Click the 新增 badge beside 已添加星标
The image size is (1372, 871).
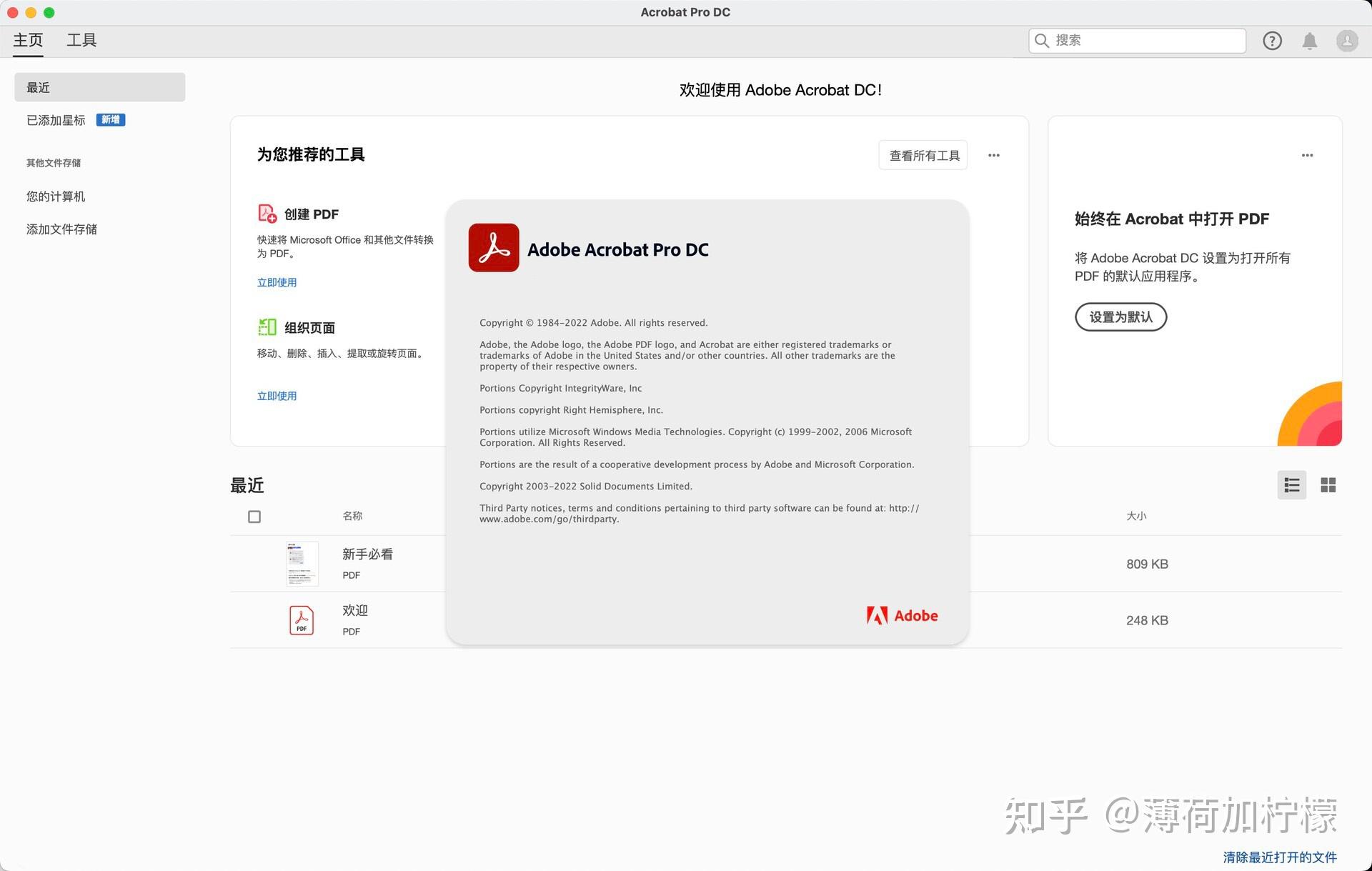pyautogui.click(x=111, y=120)
